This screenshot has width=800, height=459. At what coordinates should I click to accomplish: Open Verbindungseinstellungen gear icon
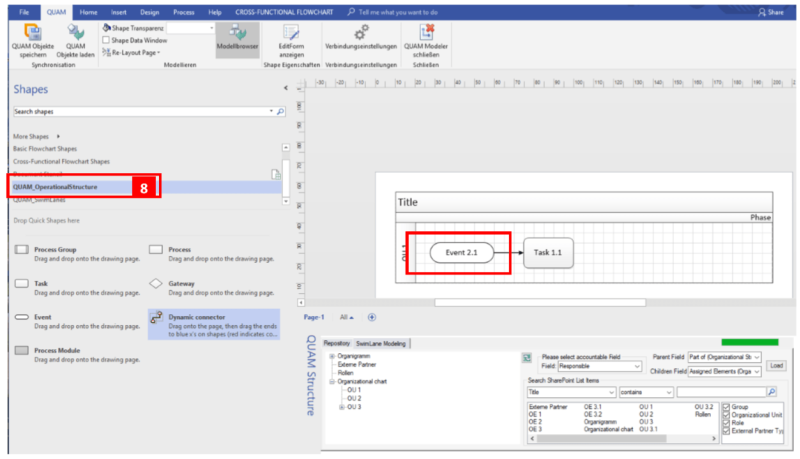361,33
